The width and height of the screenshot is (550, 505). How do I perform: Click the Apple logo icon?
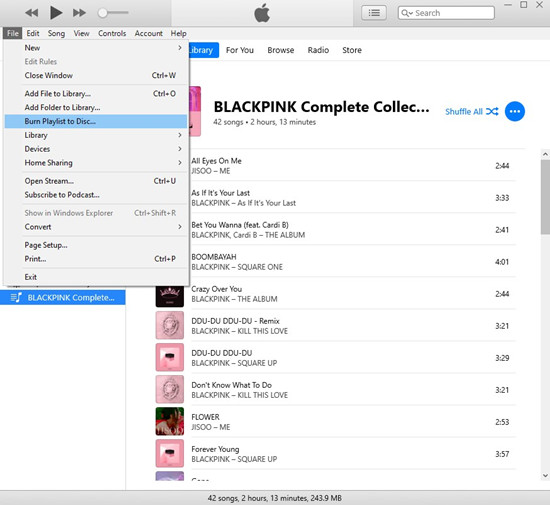pos(262,13)
